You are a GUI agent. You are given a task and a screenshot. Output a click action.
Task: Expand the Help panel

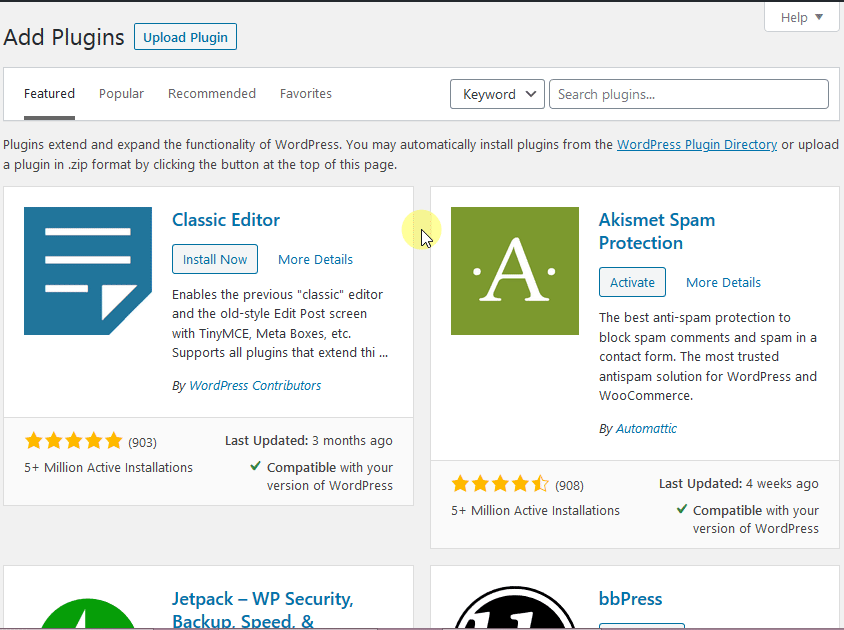(802, 17)
